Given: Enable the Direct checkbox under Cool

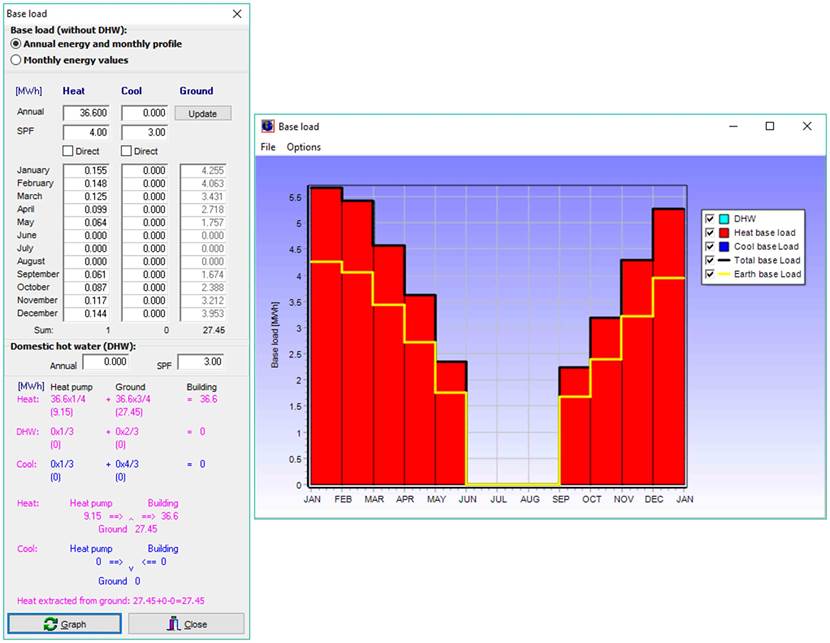Looking at the screenshot, I should [x=127, y=151].
